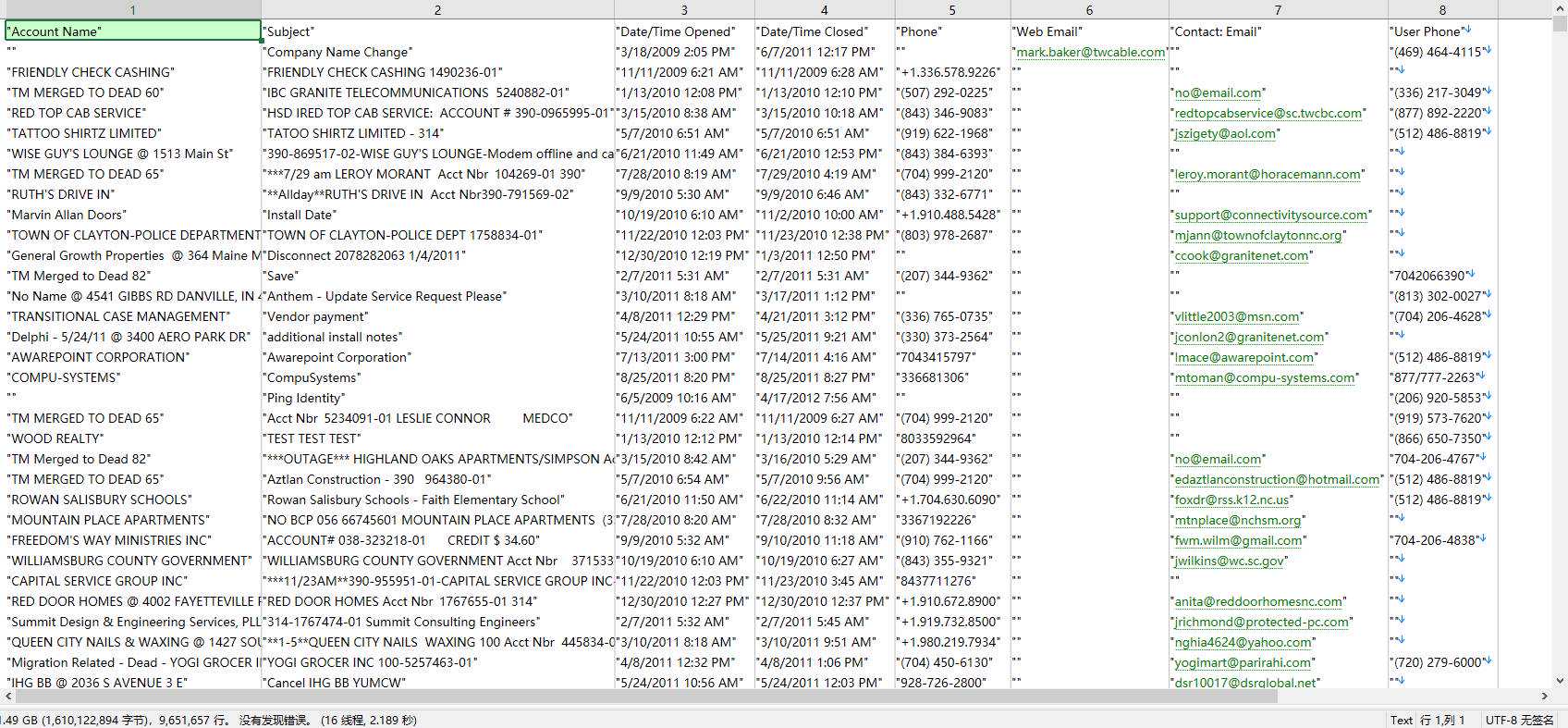Click the "CAPITAL SERVICE GROUP INC" cell
The image size is (1568, 728).
(132, 581)
